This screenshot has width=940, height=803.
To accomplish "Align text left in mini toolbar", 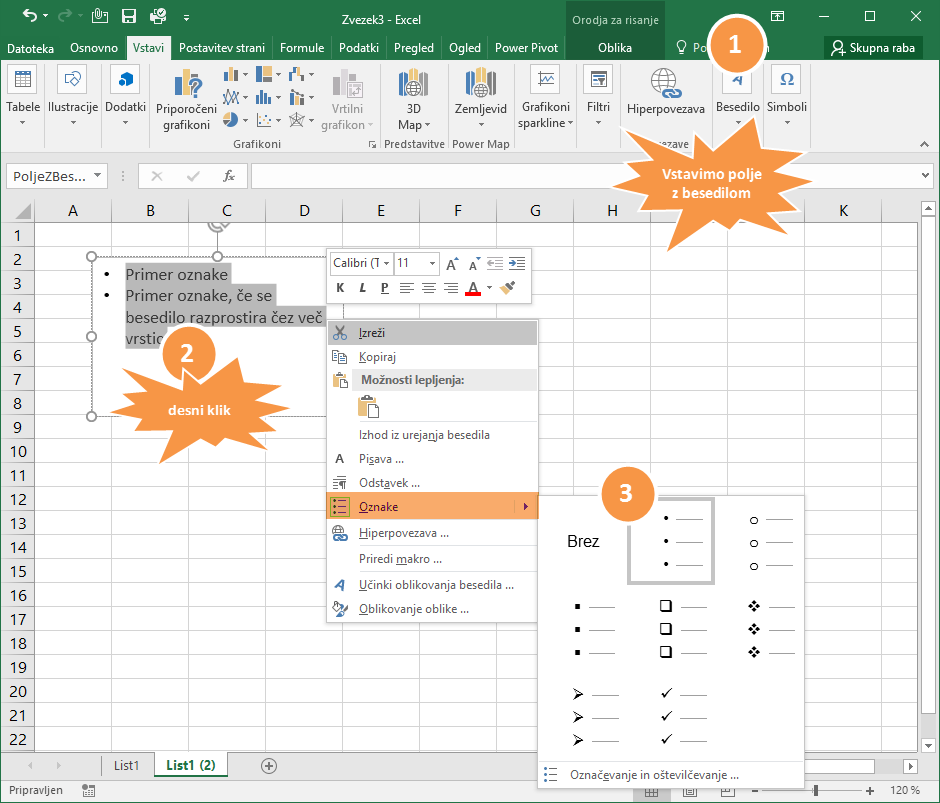I will coord(406,288).
